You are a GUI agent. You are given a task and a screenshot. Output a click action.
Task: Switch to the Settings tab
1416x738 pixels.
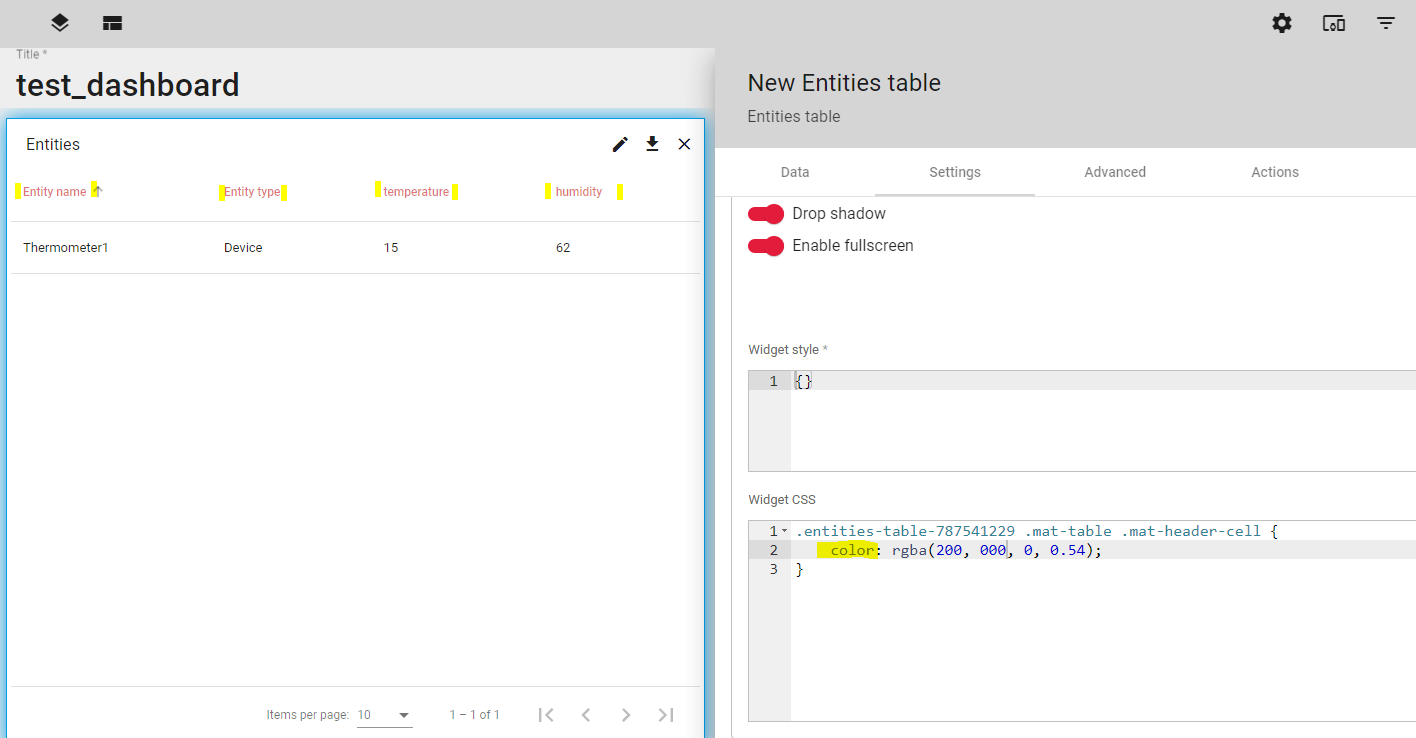tap(955, 172)
